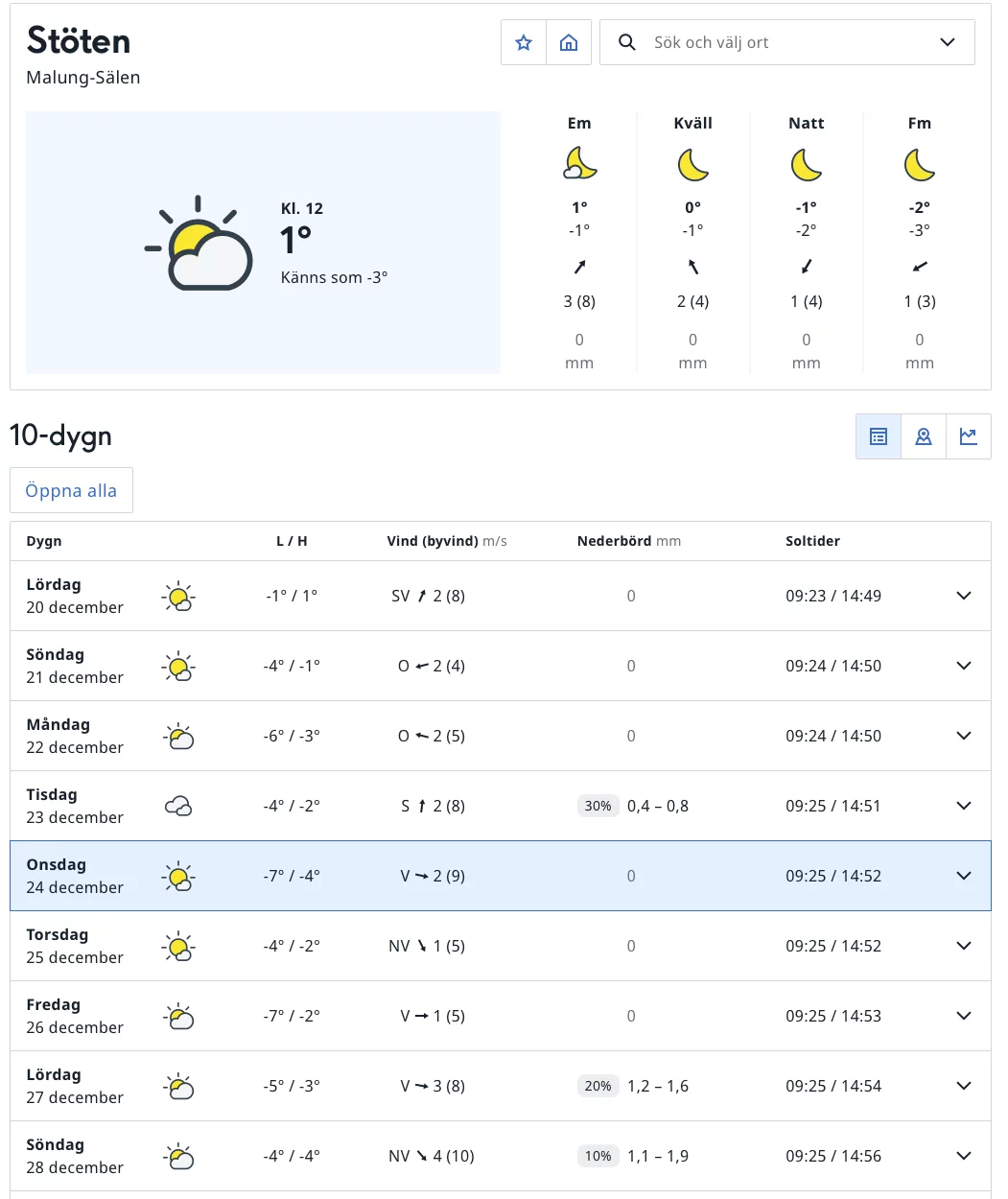Switch to the map pin view icon
1008x1199 pixels.
(923, 435)
